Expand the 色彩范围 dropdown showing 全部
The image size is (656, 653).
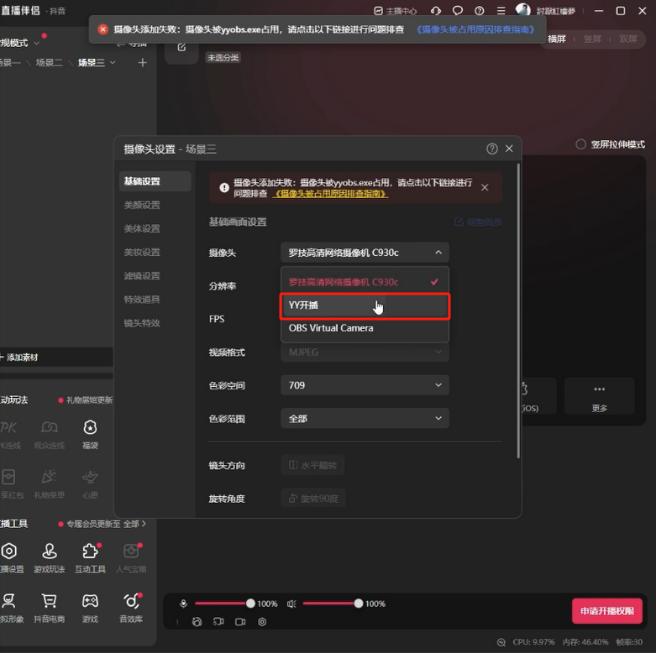[365, 418]
